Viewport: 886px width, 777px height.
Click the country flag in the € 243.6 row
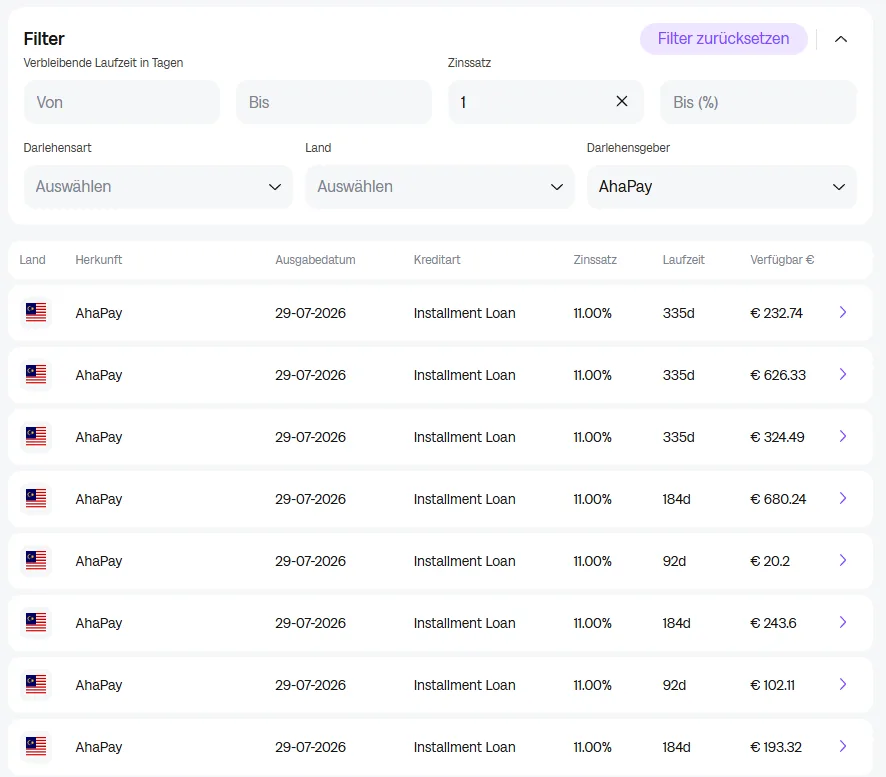(x=36, y=623)
